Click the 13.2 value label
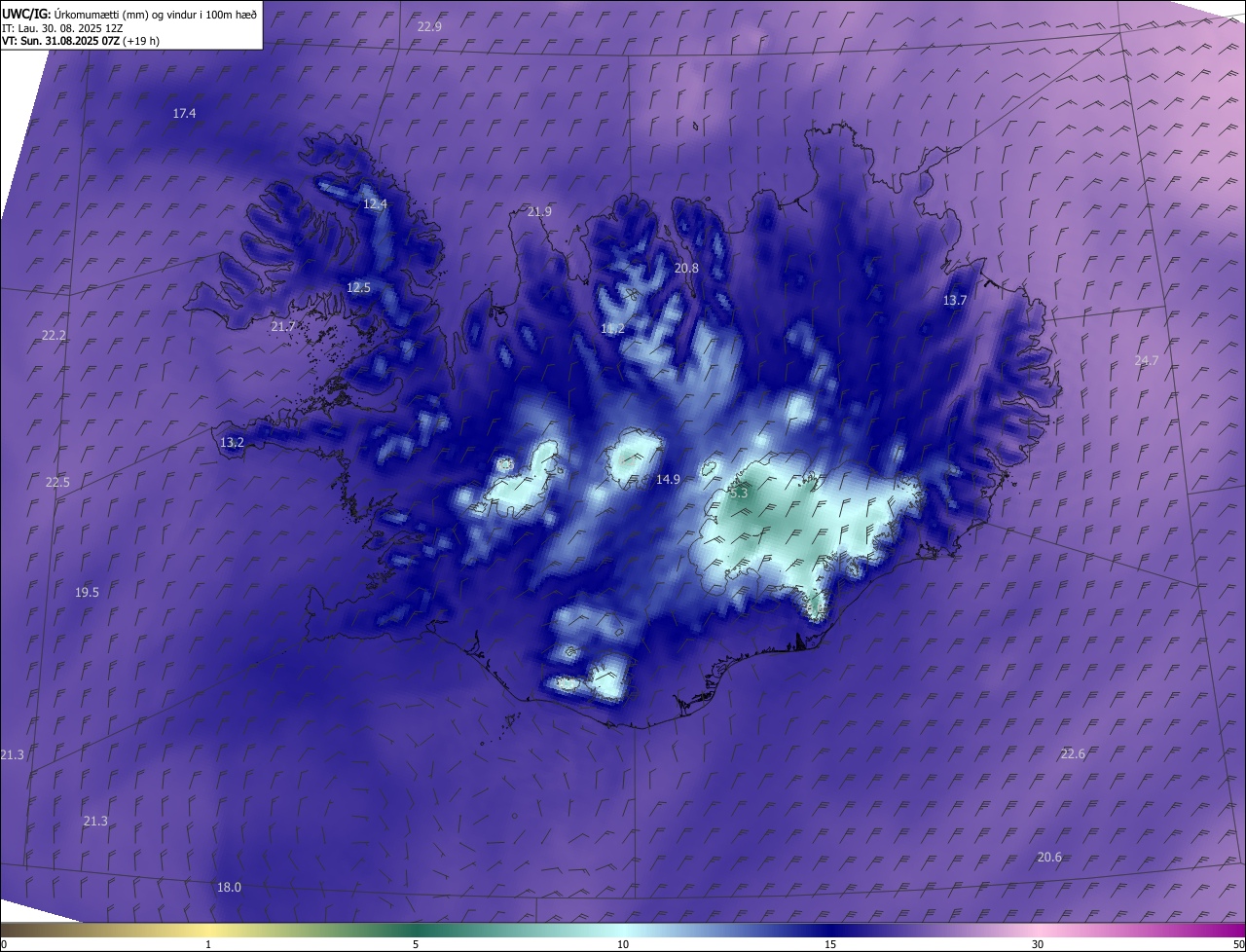1246x952 pixels. tap(232, 443)
